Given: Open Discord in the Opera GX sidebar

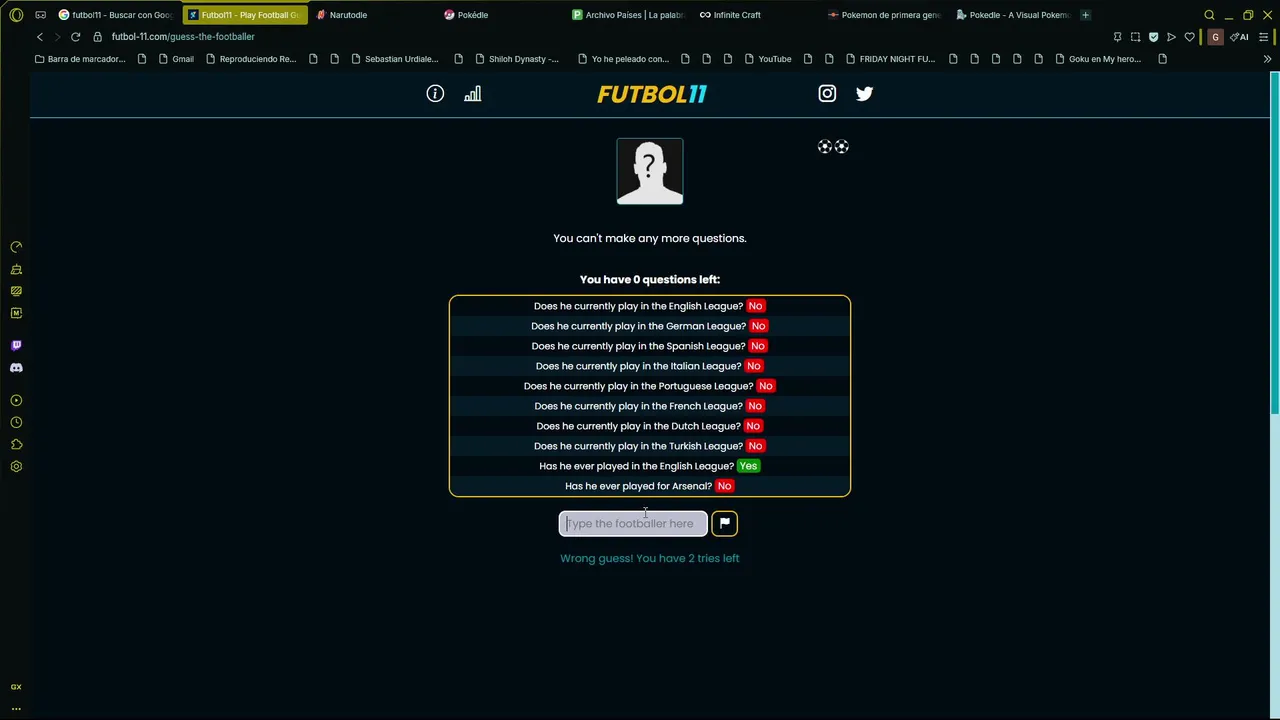Looking at the screenshot, I should click(16, 367).
